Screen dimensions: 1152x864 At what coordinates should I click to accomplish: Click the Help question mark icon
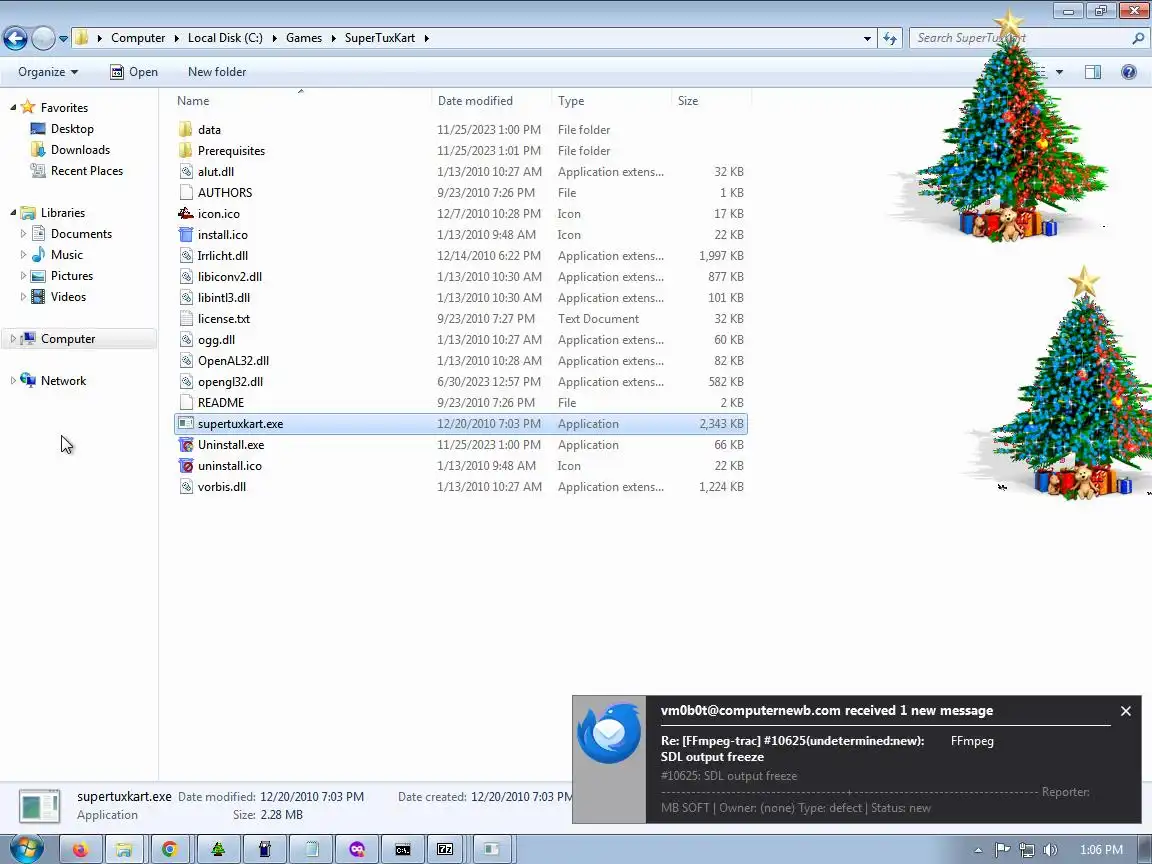pos(1128,72)
